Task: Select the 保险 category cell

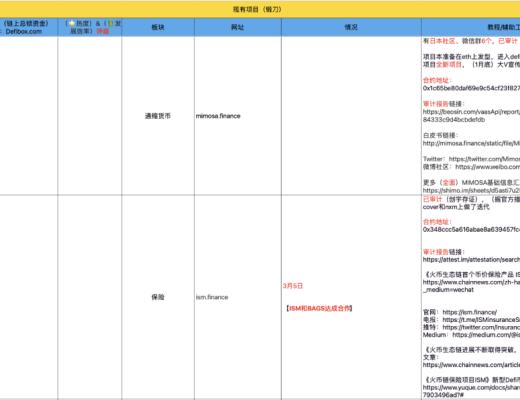Action: [158, 297]
